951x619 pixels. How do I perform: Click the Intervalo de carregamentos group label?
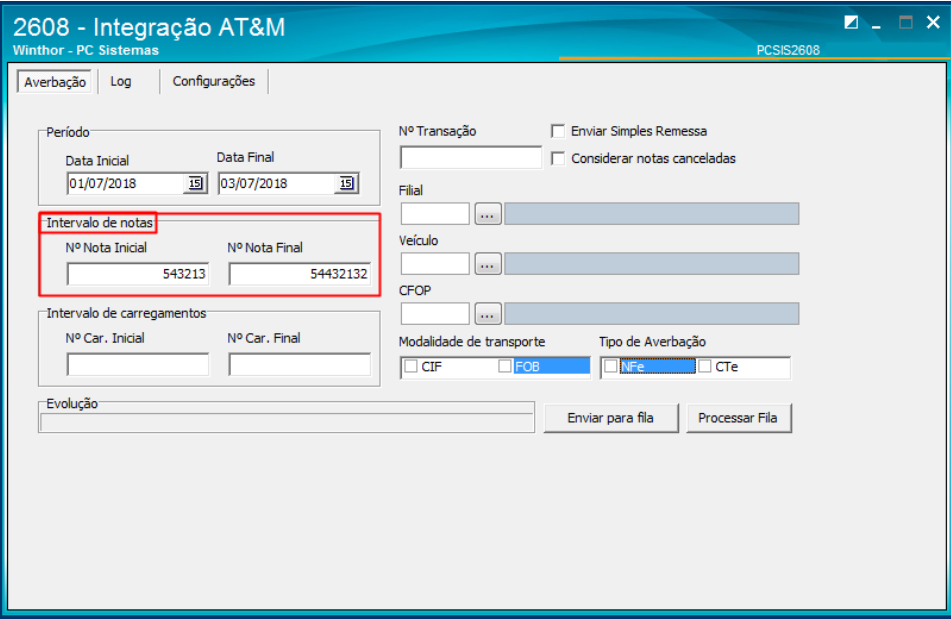tap(126, 313)
